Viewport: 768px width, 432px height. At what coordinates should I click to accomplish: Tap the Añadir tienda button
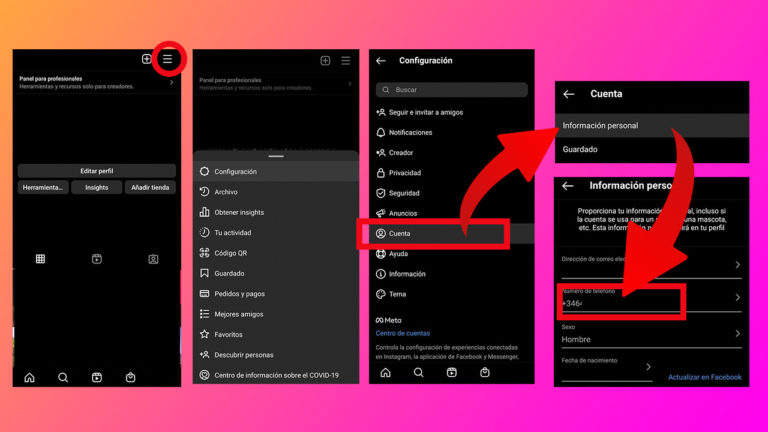tap(153, 187)
